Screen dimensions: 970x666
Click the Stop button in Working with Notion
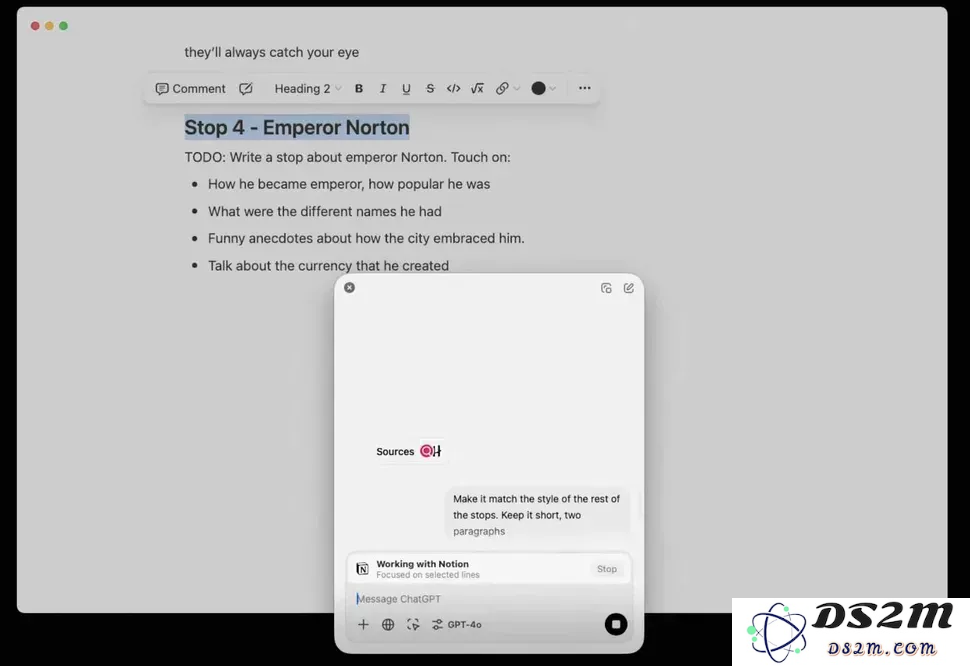(x=607, y=569)
